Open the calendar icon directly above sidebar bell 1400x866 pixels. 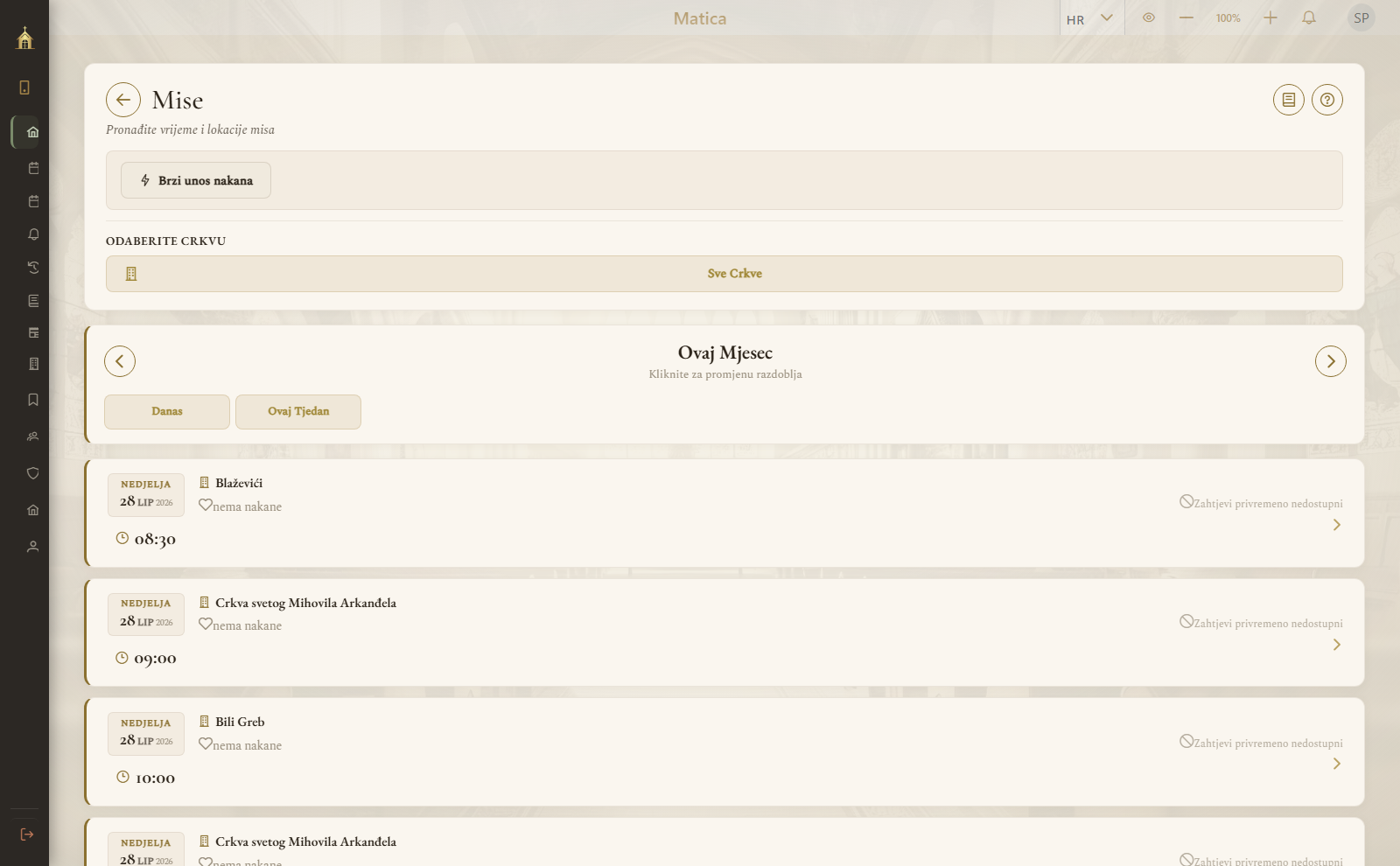pyautogui.click(x=33, y=201)
